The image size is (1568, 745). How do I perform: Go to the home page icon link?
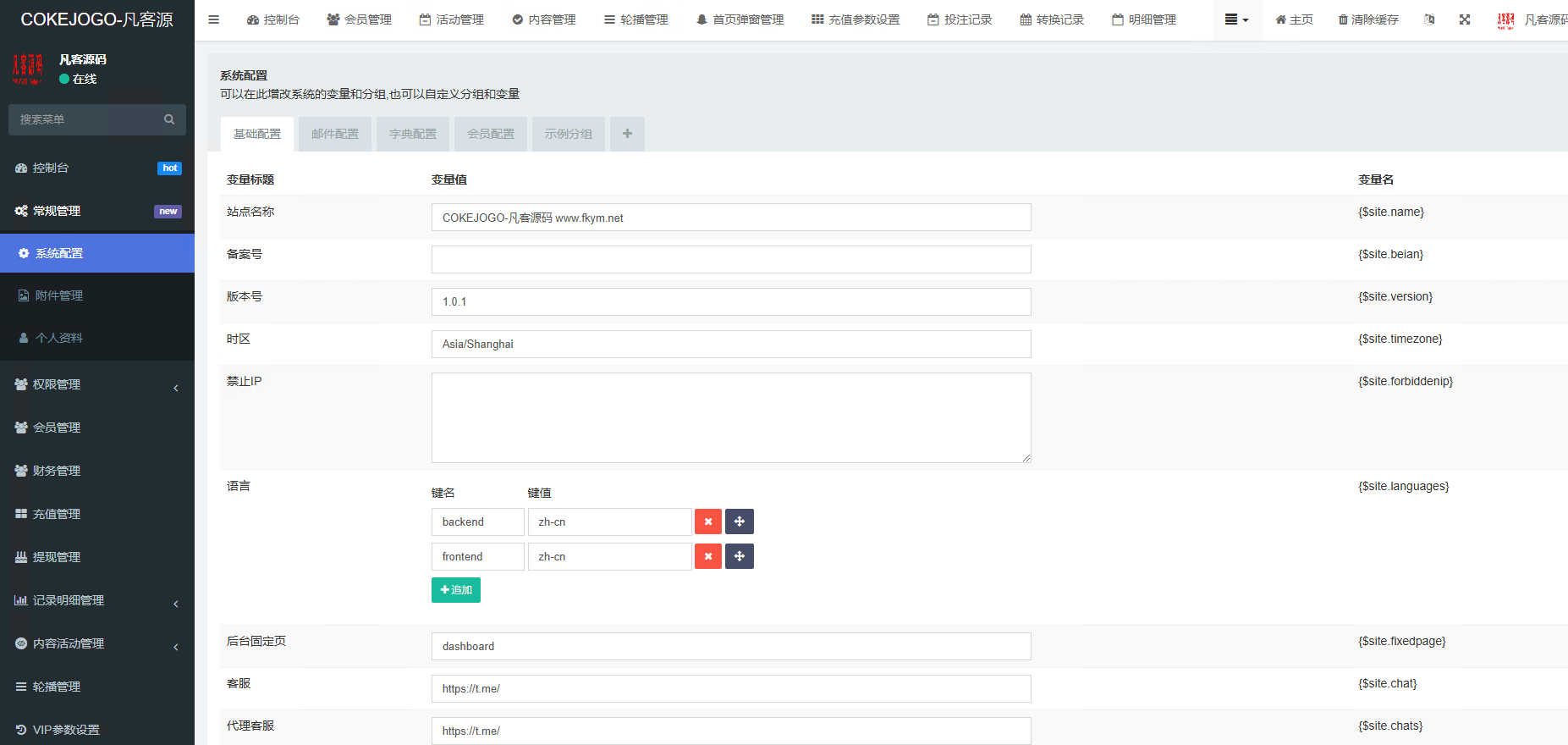point(1294,19)
